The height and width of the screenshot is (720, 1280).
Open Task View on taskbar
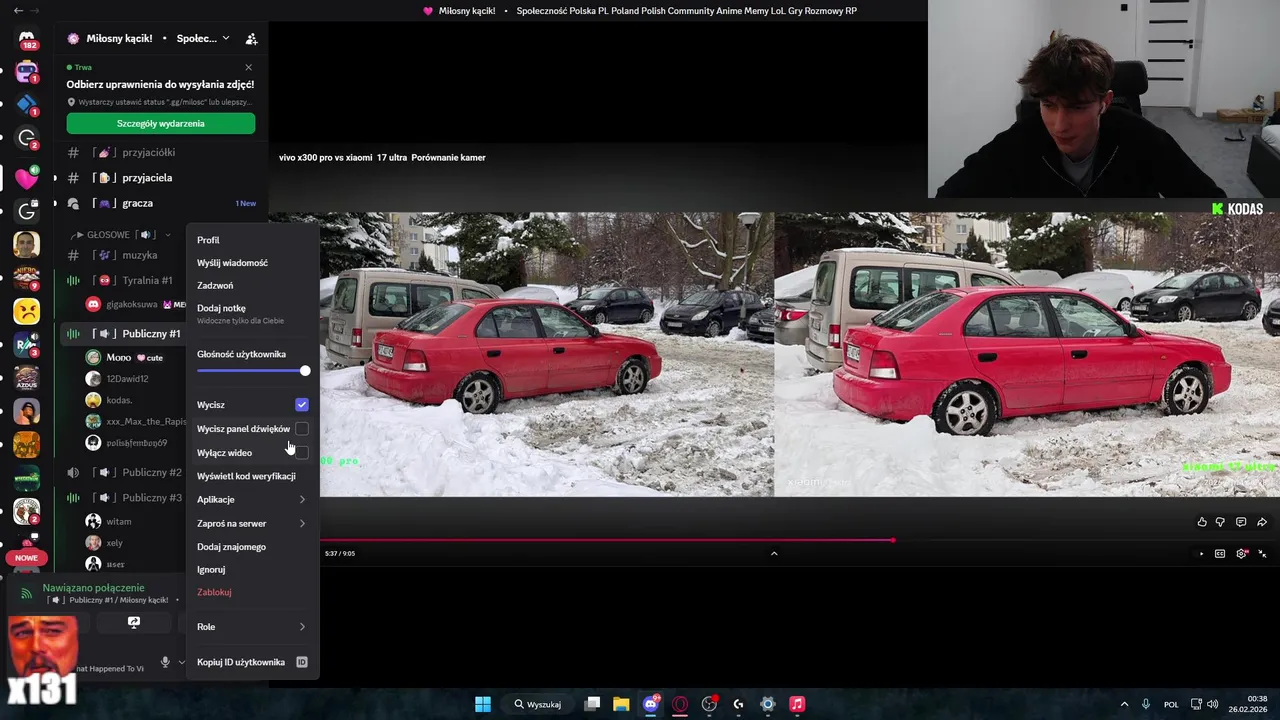592,704
